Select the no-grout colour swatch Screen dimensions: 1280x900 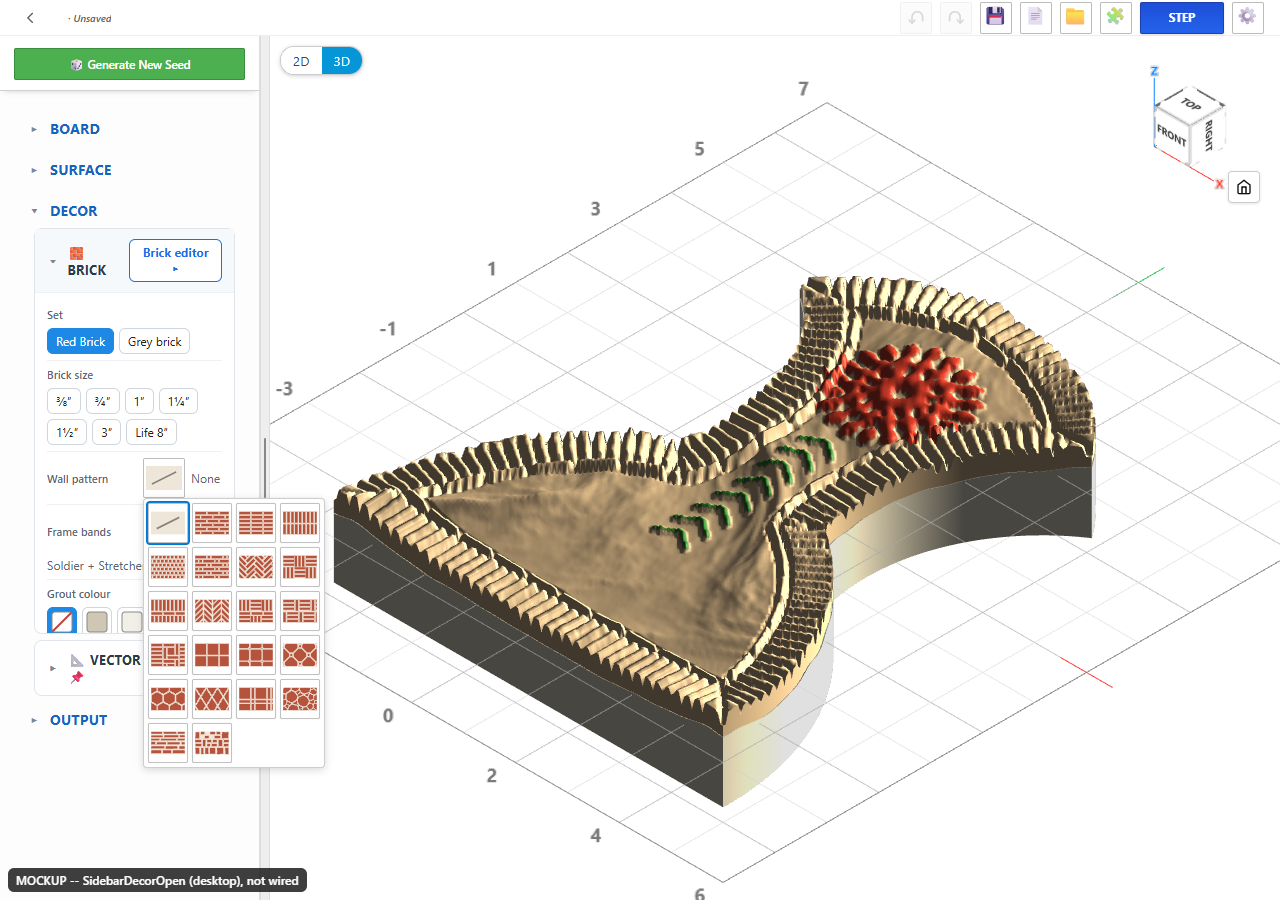(x=62, y=621)
